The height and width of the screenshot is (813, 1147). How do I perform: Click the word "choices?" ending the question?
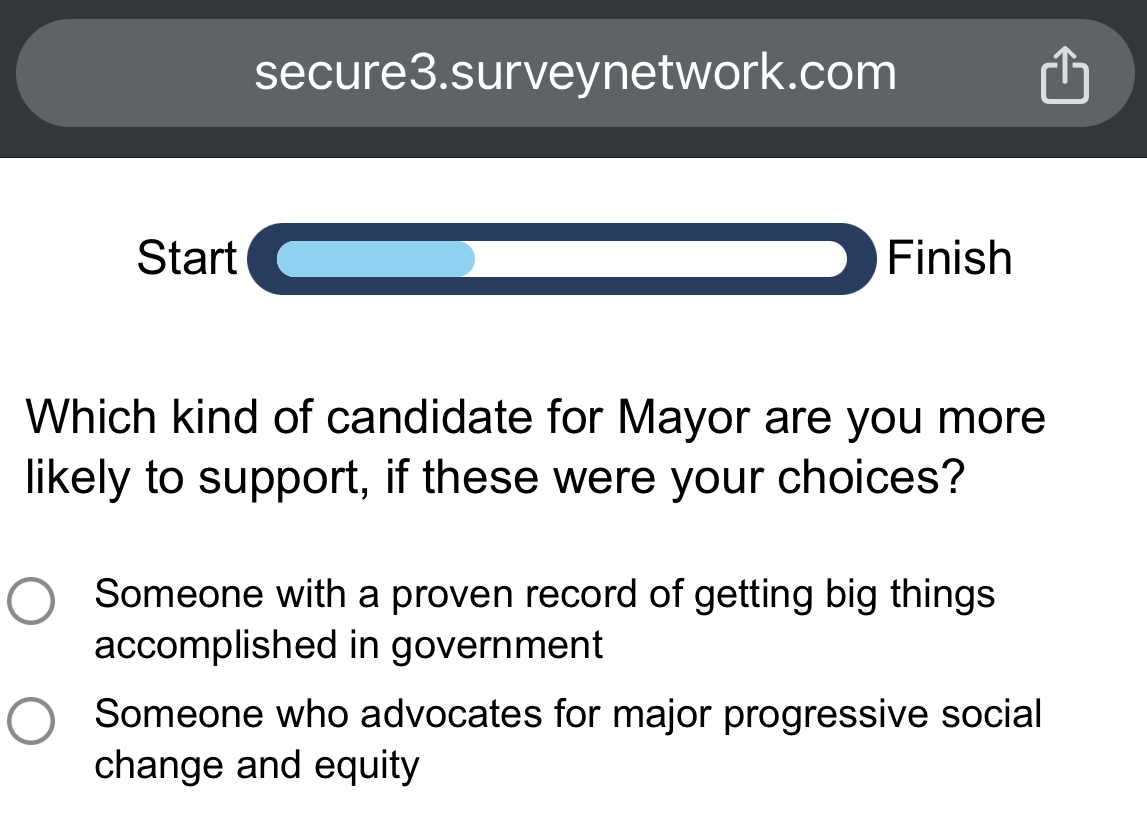[x=871, y=478]
